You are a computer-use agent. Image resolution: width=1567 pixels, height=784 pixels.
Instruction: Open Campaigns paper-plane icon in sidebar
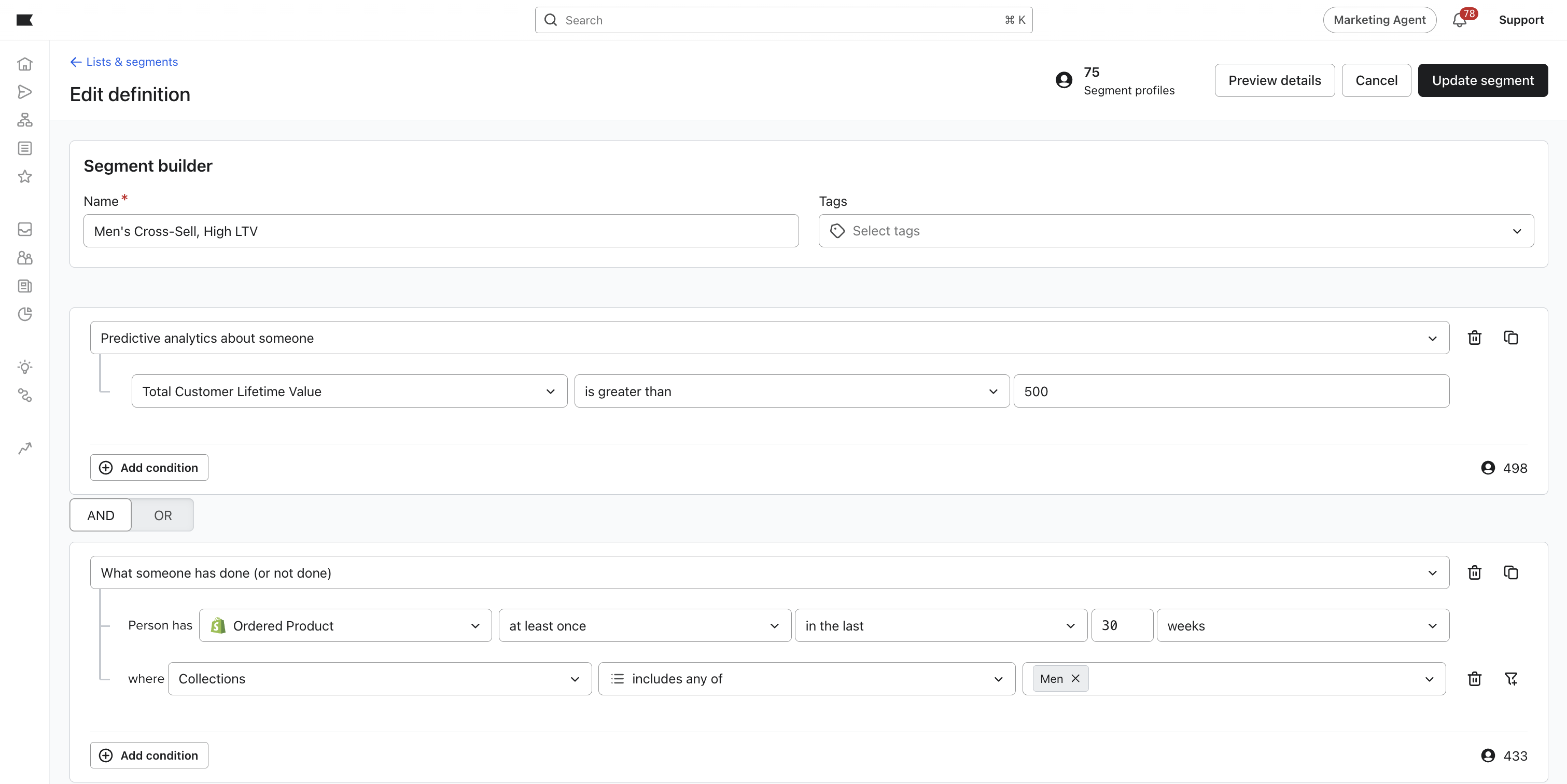(24, 92)
